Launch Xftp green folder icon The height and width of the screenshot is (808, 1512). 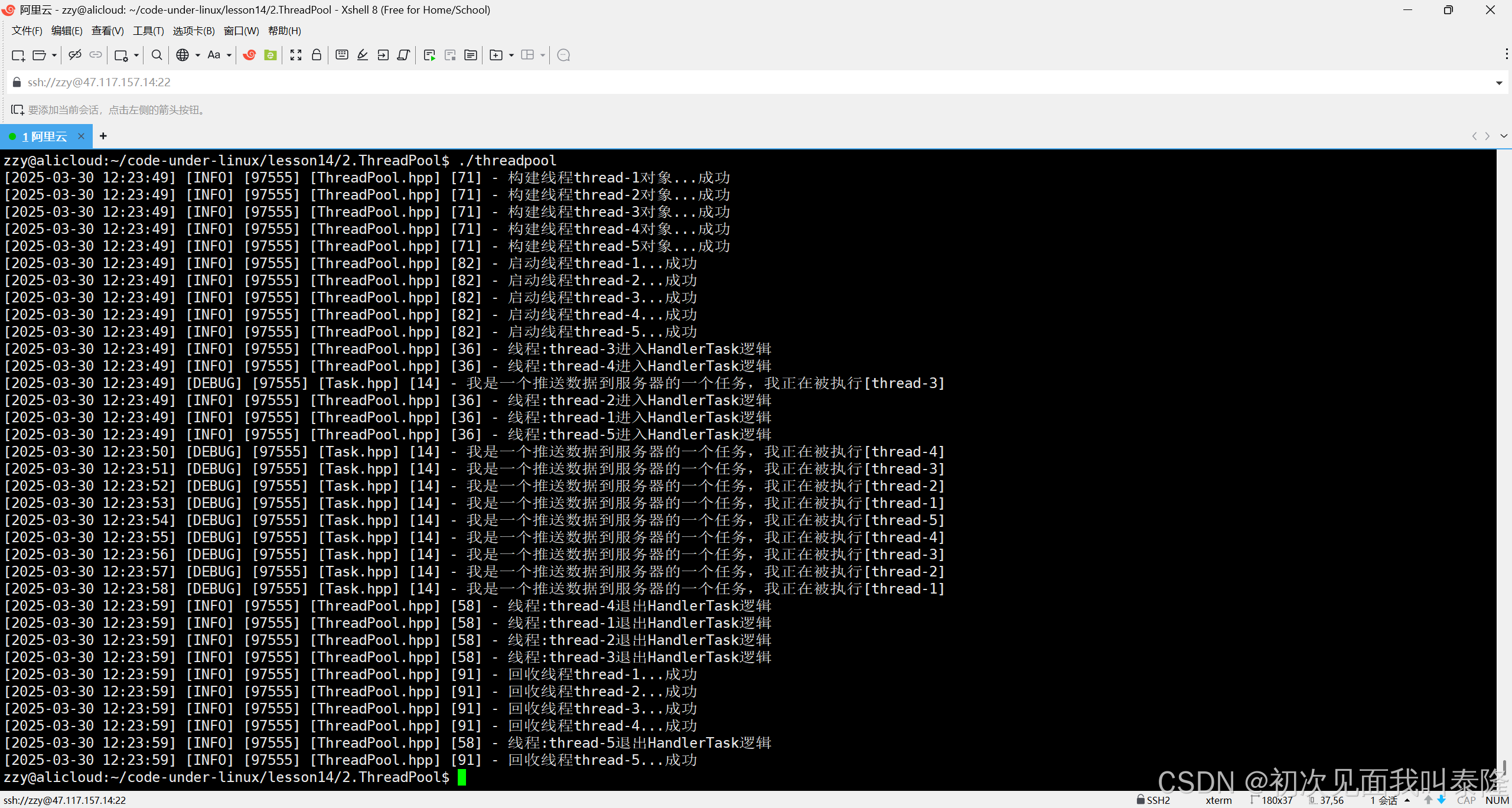coord(271,55)
